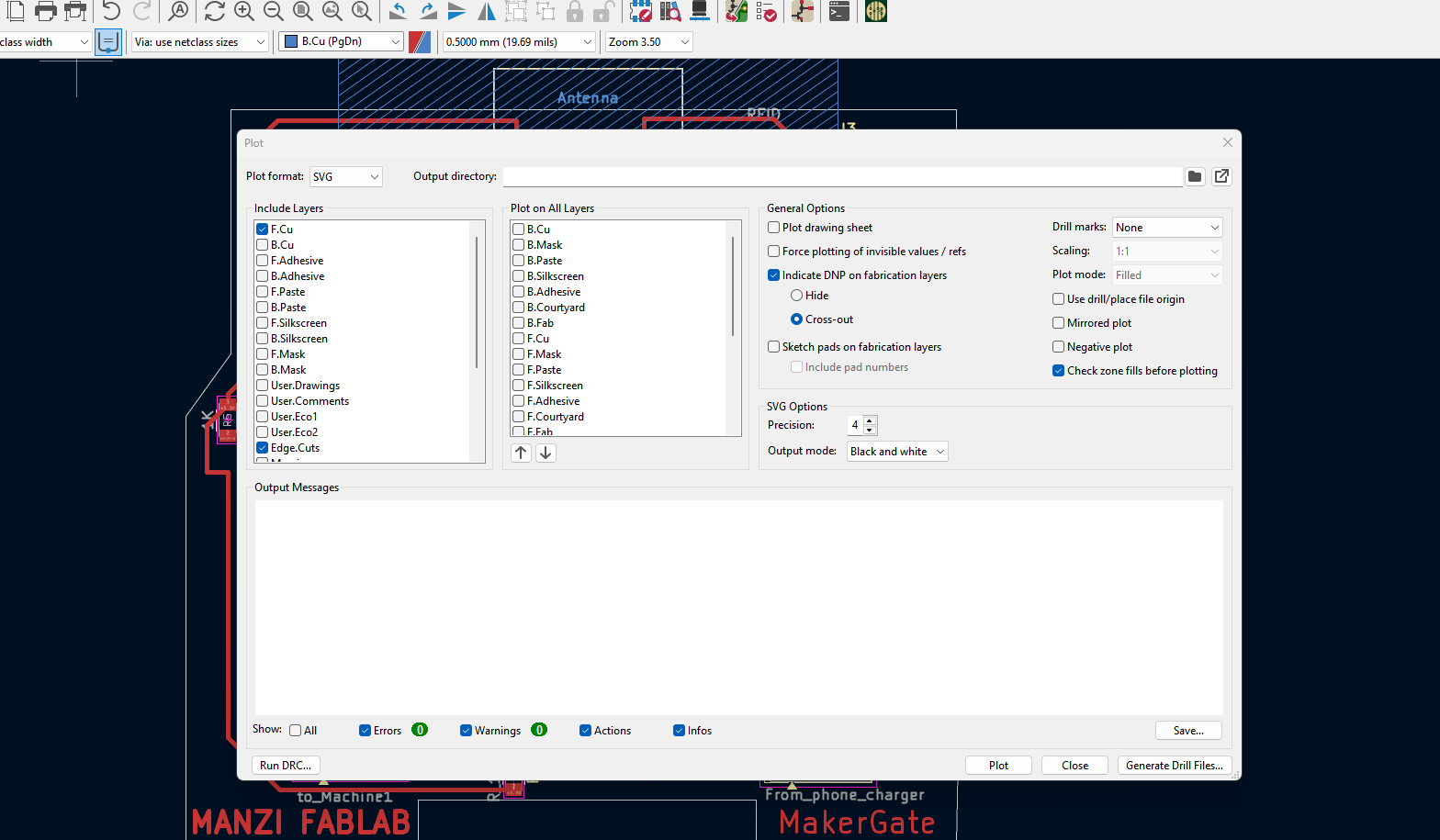Image resolution: width=1440 pixels, height=840 pixels.
Task: Select the Cross-out radio option
Action: coord(797,319)
